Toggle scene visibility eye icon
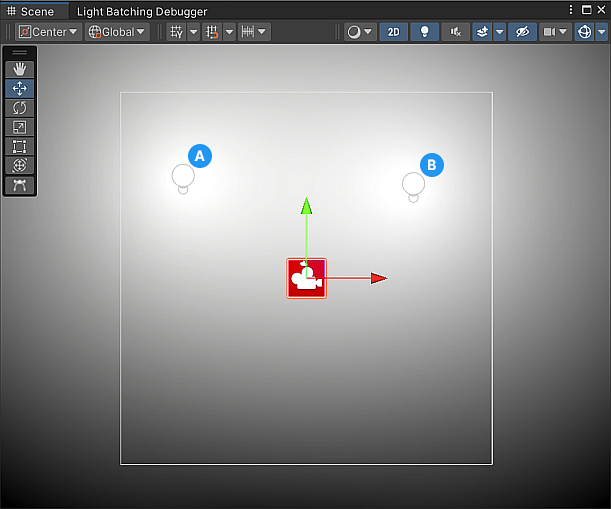The height and width of the screenshot is (509, 611). point(521,32)
